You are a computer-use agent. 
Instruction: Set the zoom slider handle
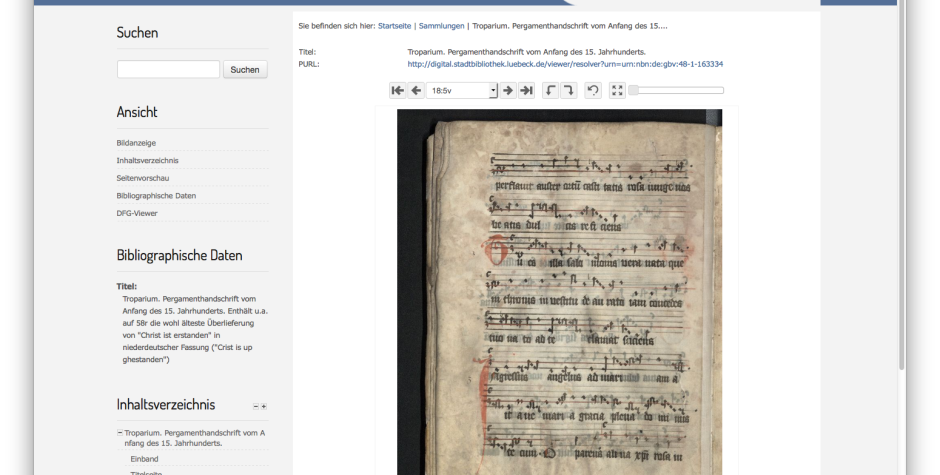[633, 91]
